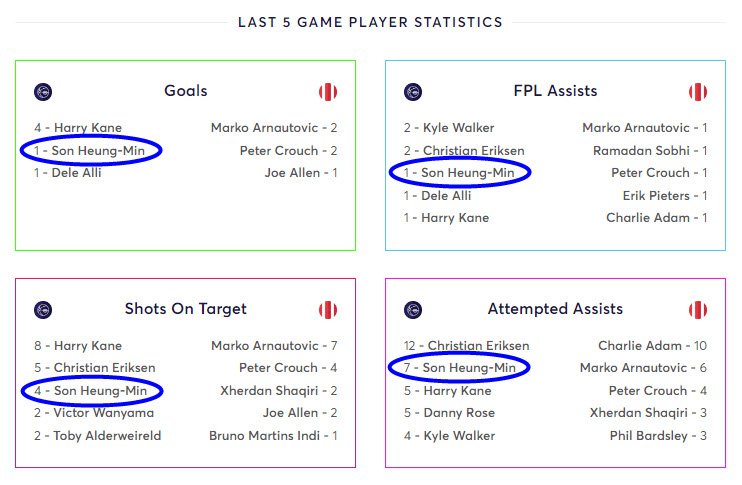The image size is (742, 485).
Task: Click the Last 5 Game Player Statistics title
Action: pyautogui.click(x=371, y=22)
